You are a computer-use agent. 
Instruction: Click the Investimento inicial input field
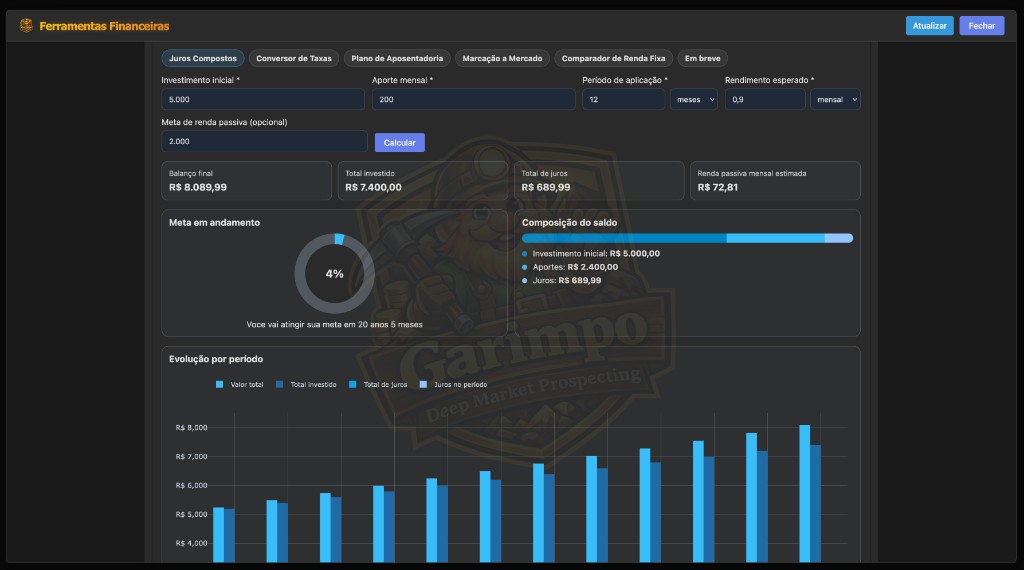[x=263, y=99]
